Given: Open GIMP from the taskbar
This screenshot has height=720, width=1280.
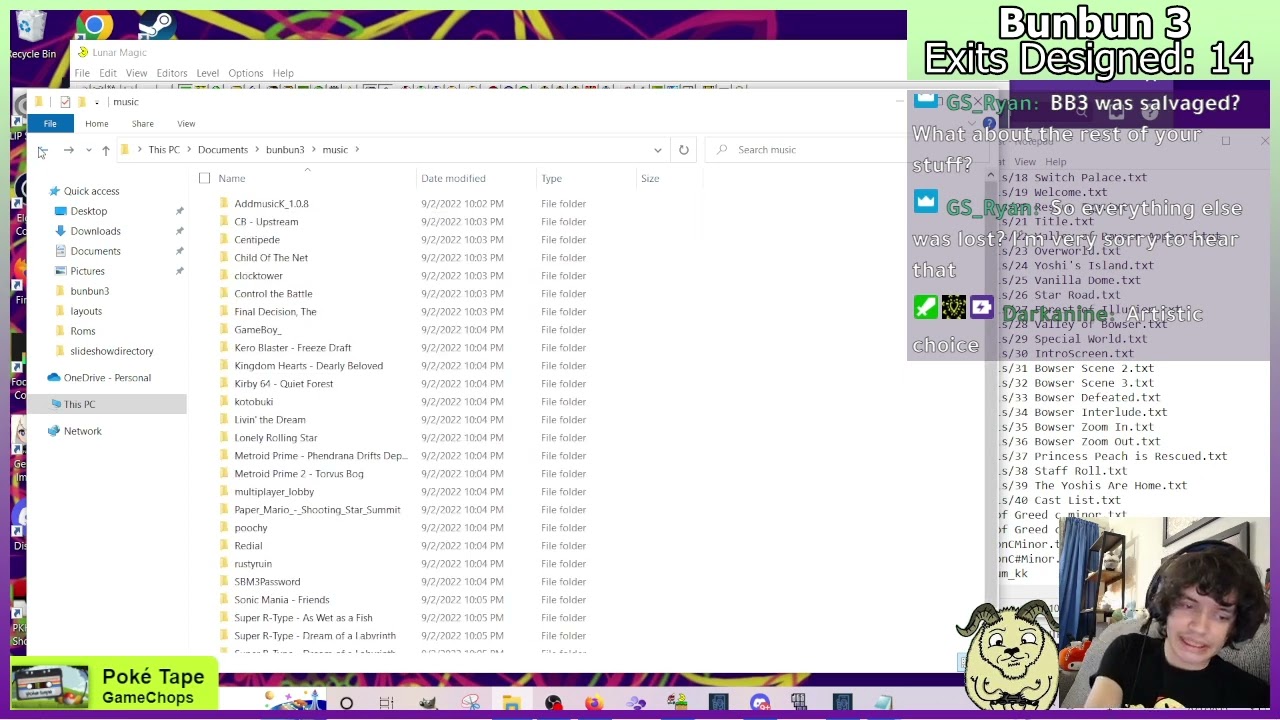Looking at the screenshot, I should 428,704.
